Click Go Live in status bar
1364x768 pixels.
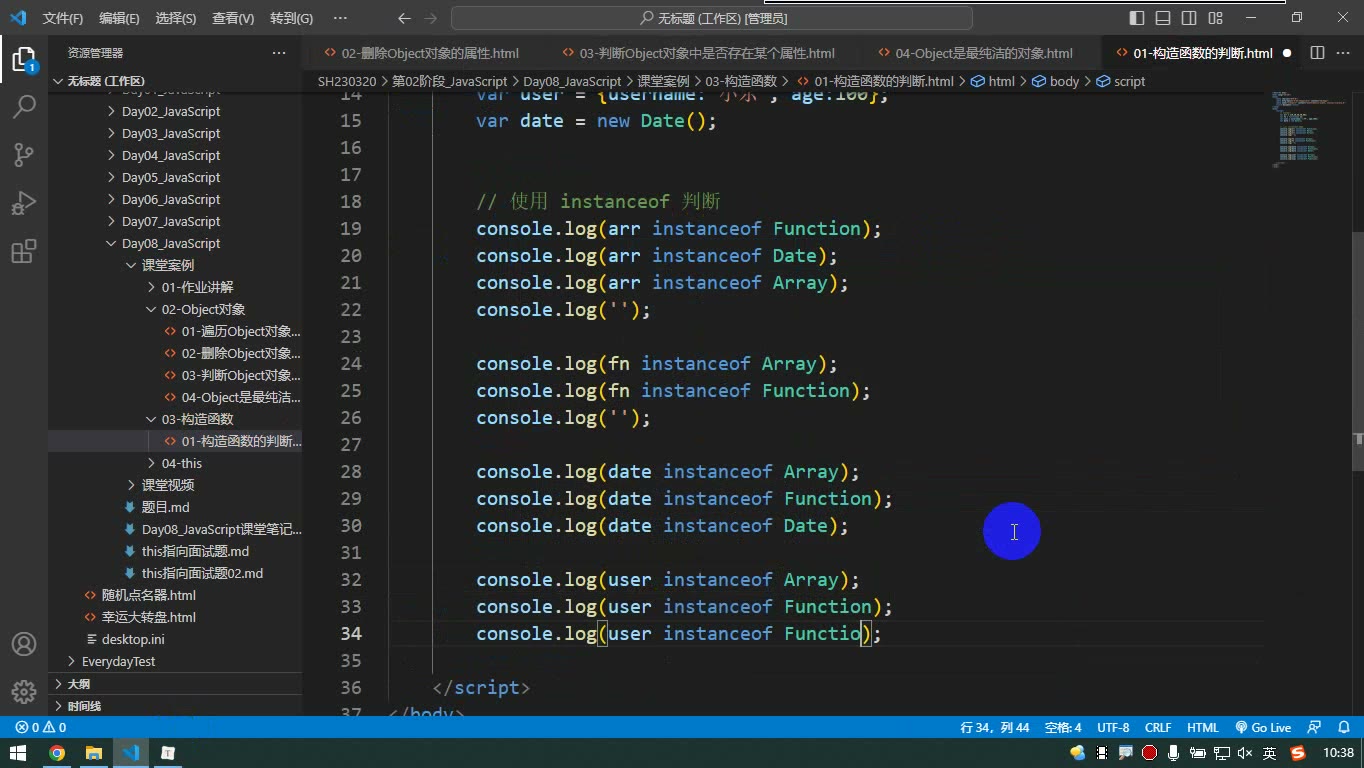[1263, 728]
